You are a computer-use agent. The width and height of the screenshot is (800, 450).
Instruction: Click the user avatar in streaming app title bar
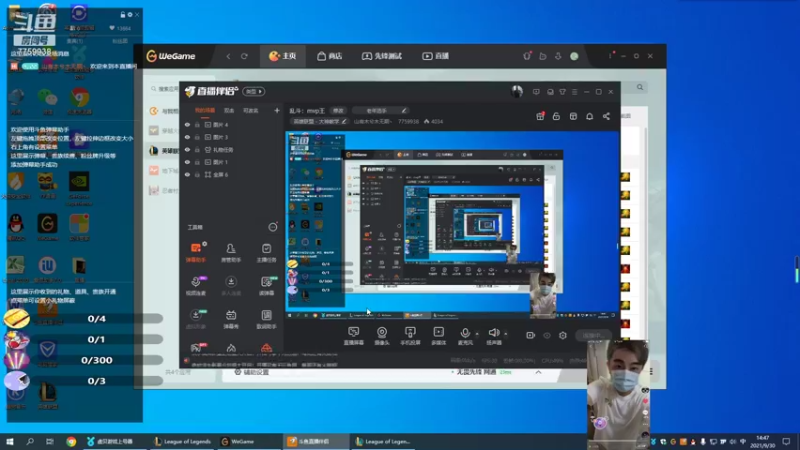point(517,91)
